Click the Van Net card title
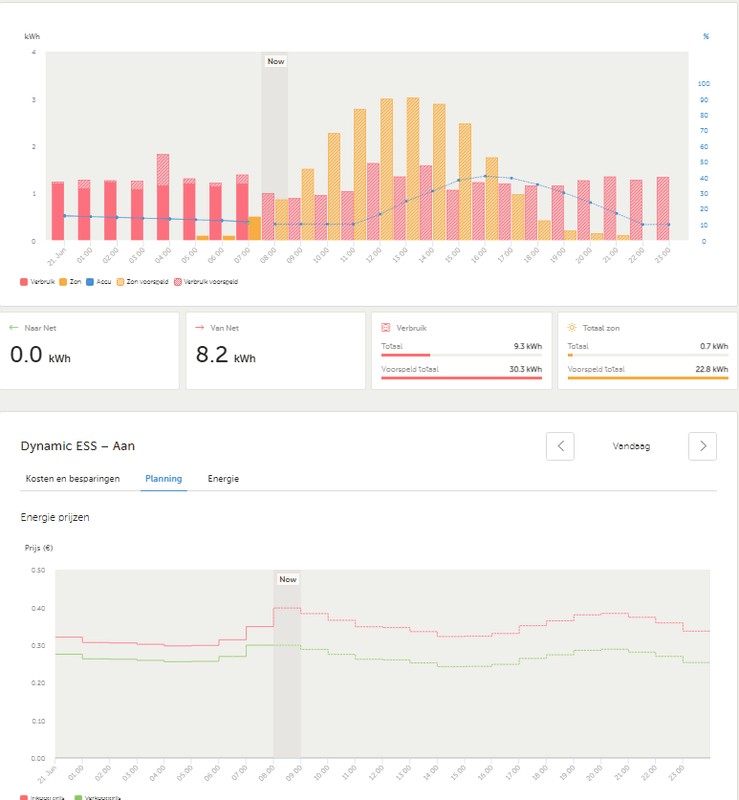739x800 pixels. point(225,328)
